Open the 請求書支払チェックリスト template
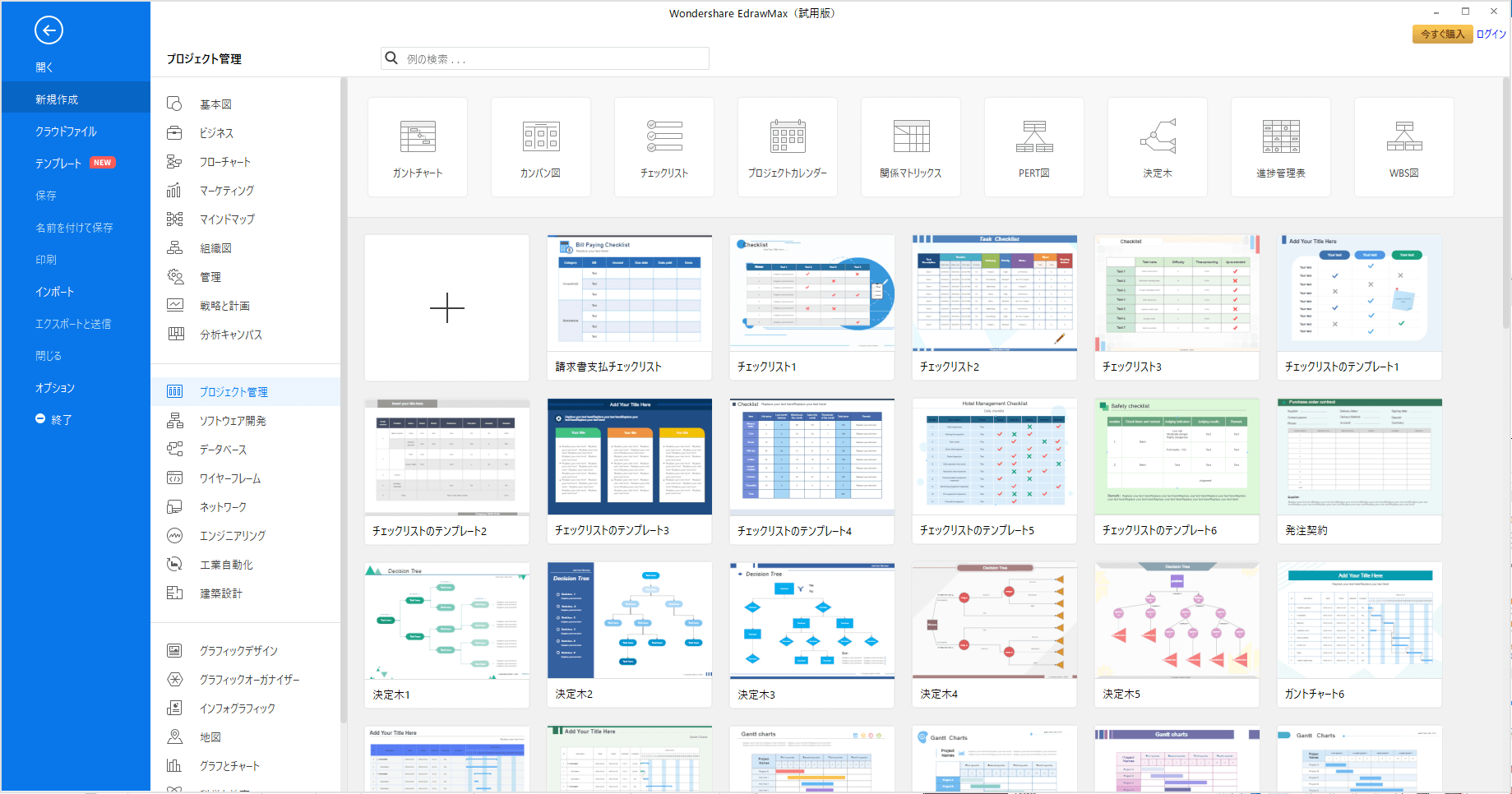This screenshot has width=1512, height=794. [x=630, y=307]
